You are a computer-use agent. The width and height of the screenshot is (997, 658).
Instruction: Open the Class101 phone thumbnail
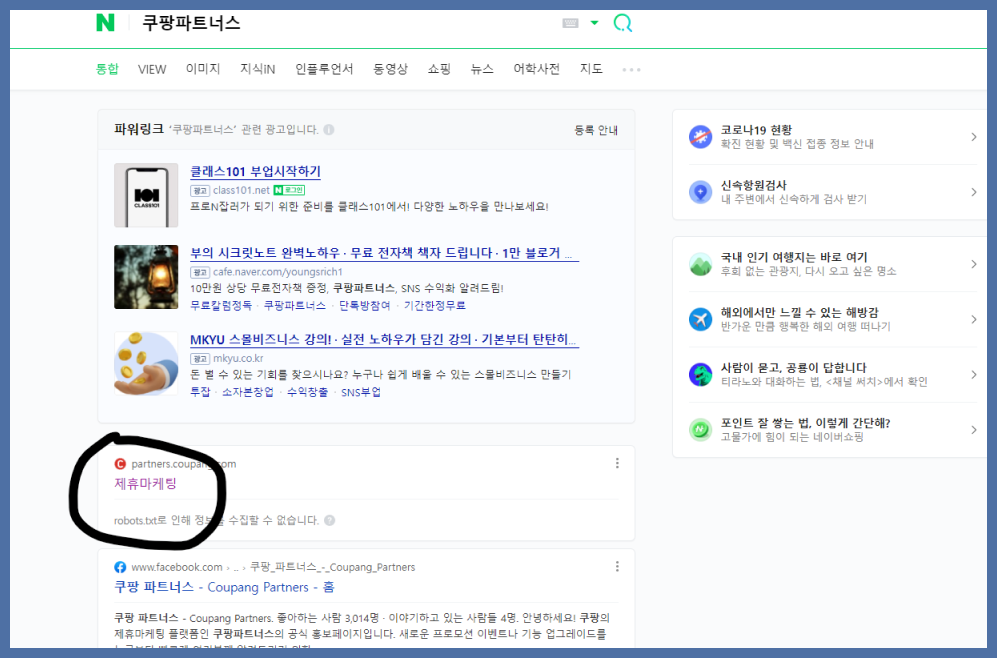(x=146, y=195)
